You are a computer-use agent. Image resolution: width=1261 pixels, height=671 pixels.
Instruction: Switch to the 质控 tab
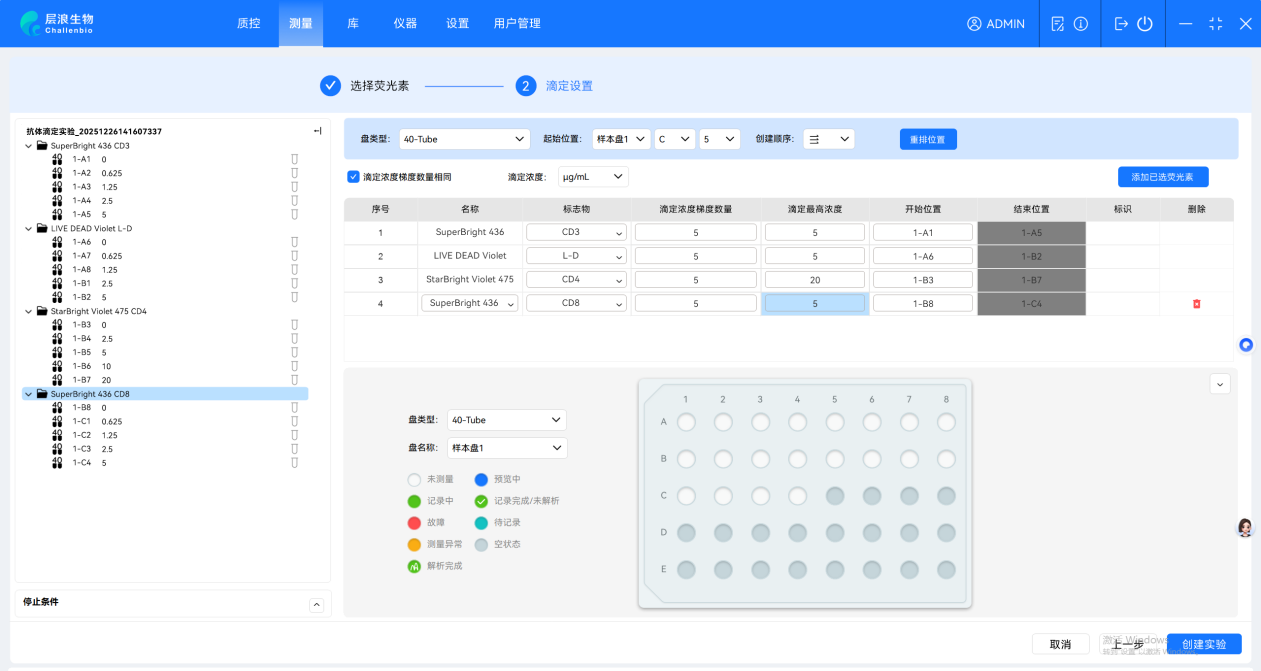tap(248, 24)
